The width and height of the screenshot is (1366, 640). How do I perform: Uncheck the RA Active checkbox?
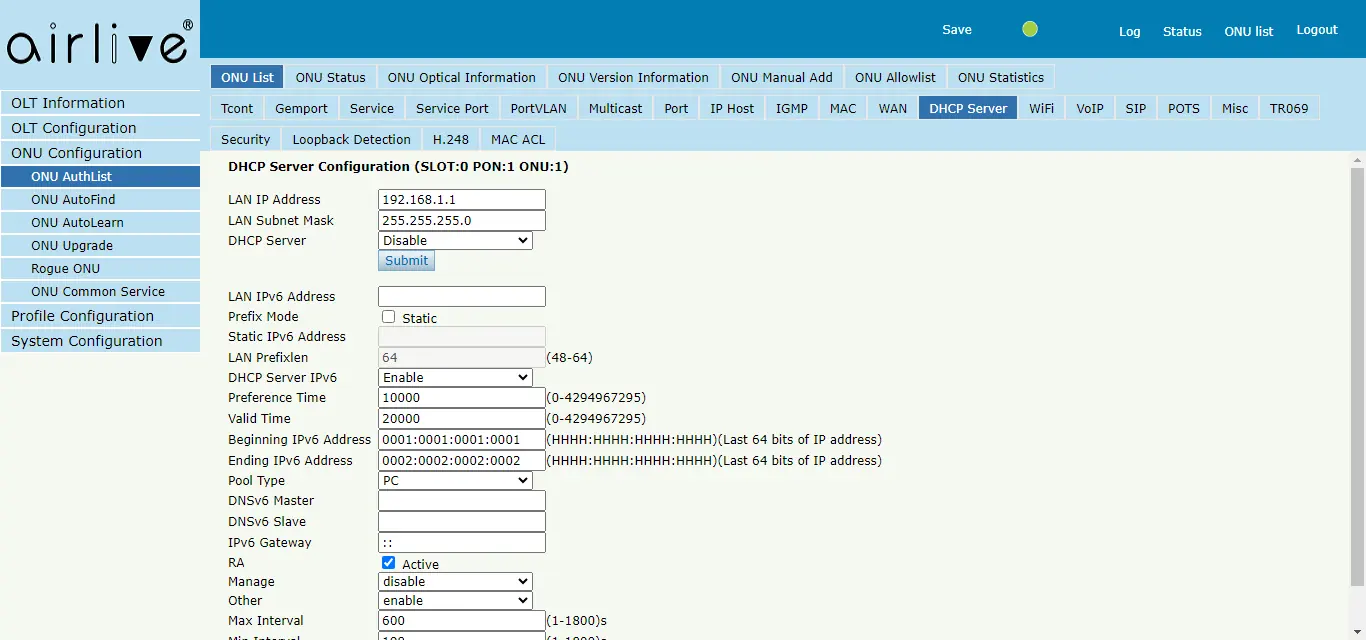pos(389,563)
